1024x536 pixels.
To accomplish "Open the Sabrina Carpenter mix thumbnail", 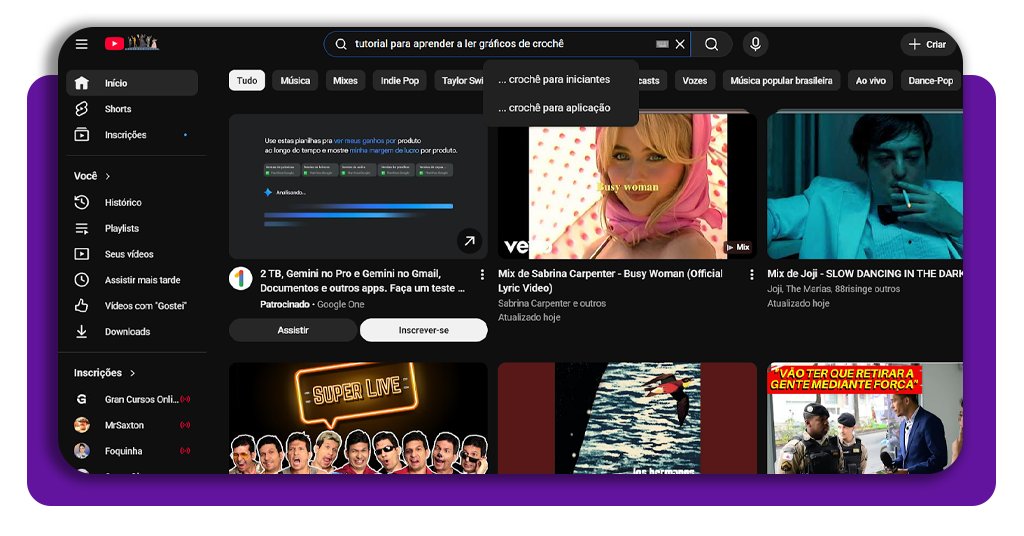I will pos(627,185).
